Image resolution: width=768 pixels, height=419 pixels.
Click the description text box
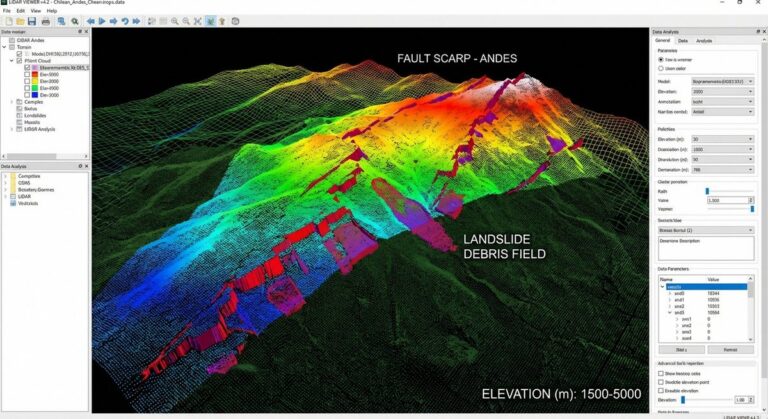[706, 248]
